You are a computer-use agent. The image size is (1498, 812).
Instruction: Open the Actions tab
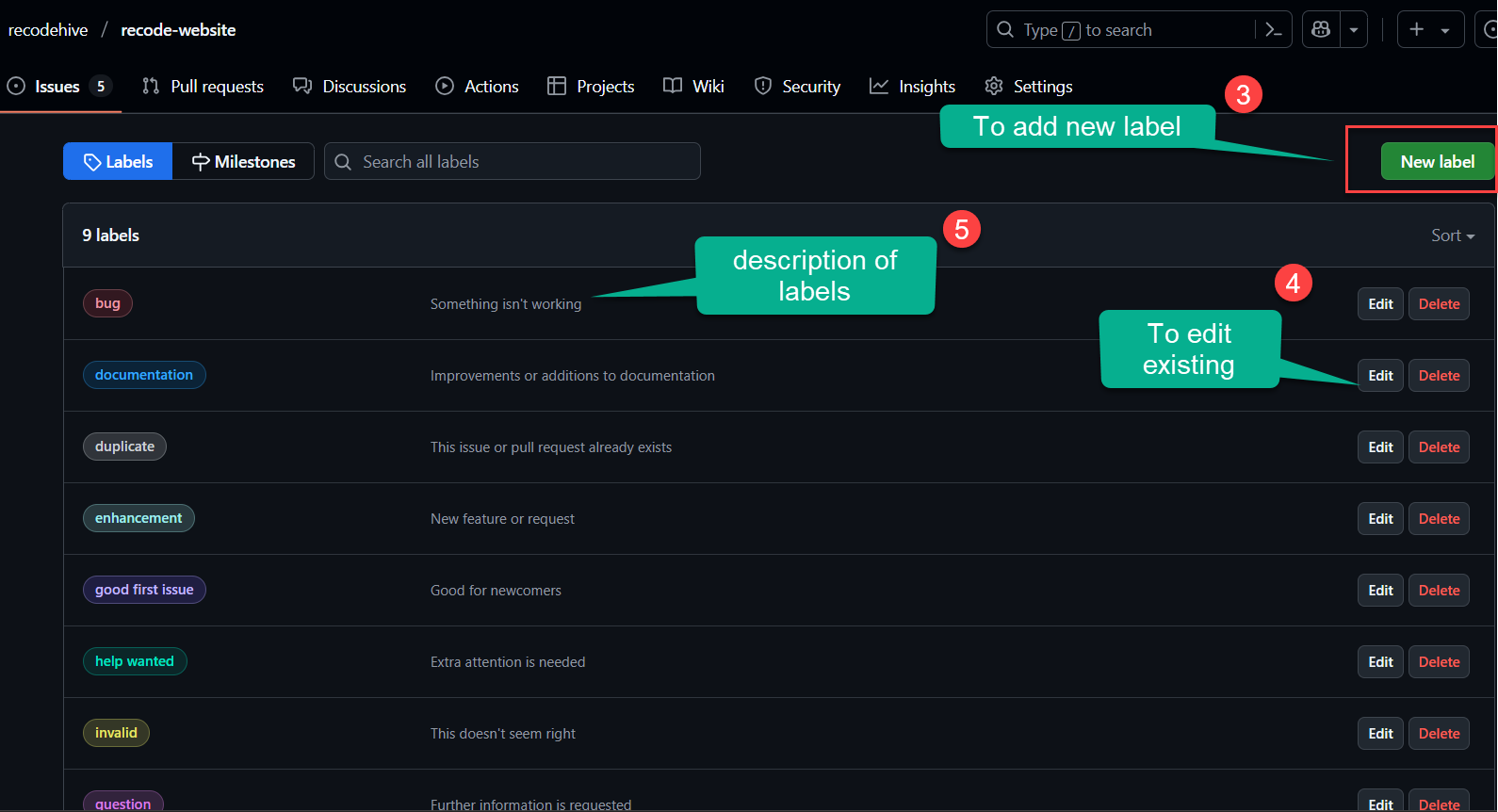tap(477, 87)
